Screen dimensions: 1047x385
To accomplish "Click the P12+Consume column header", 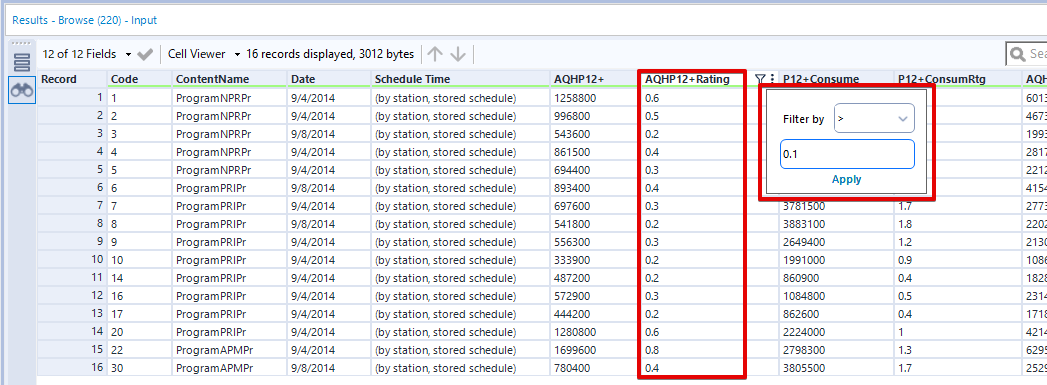I will [x=836, y=79].
